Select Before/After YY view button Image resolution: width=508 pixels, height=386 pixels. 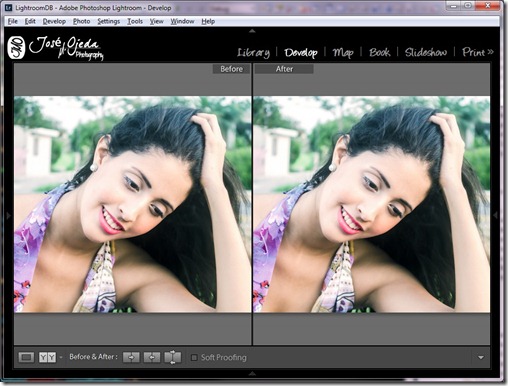pos(47,357)
